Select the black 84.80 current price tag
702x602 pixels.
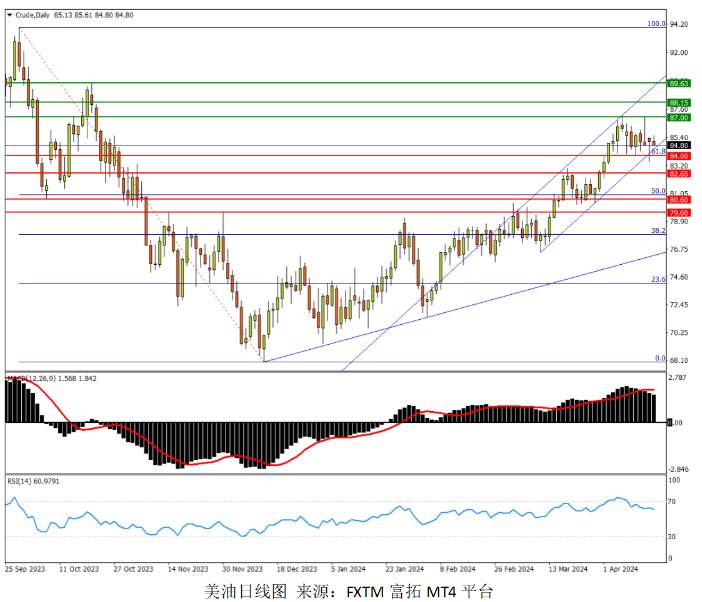[680, 145]
